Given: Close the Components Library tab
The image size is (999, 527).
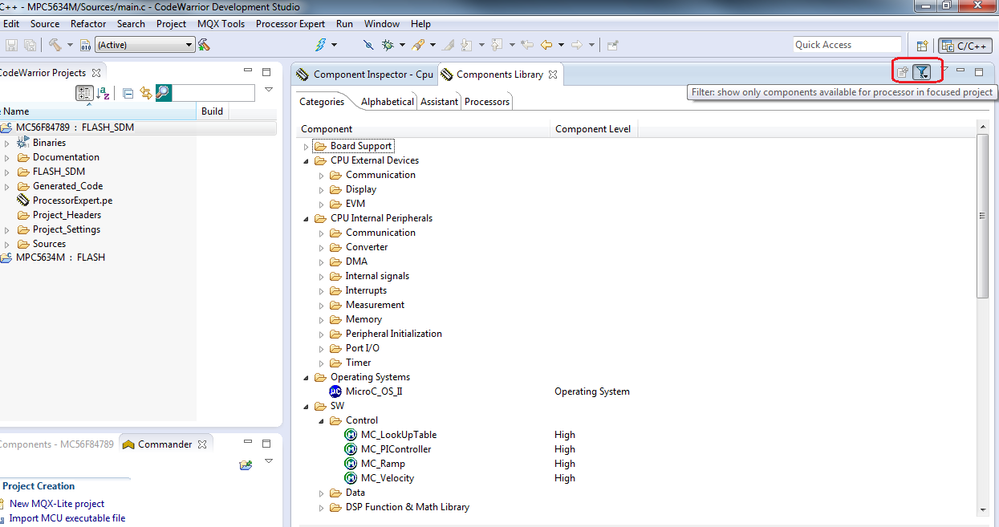Looking at the screenshot, I should [553, 75].
